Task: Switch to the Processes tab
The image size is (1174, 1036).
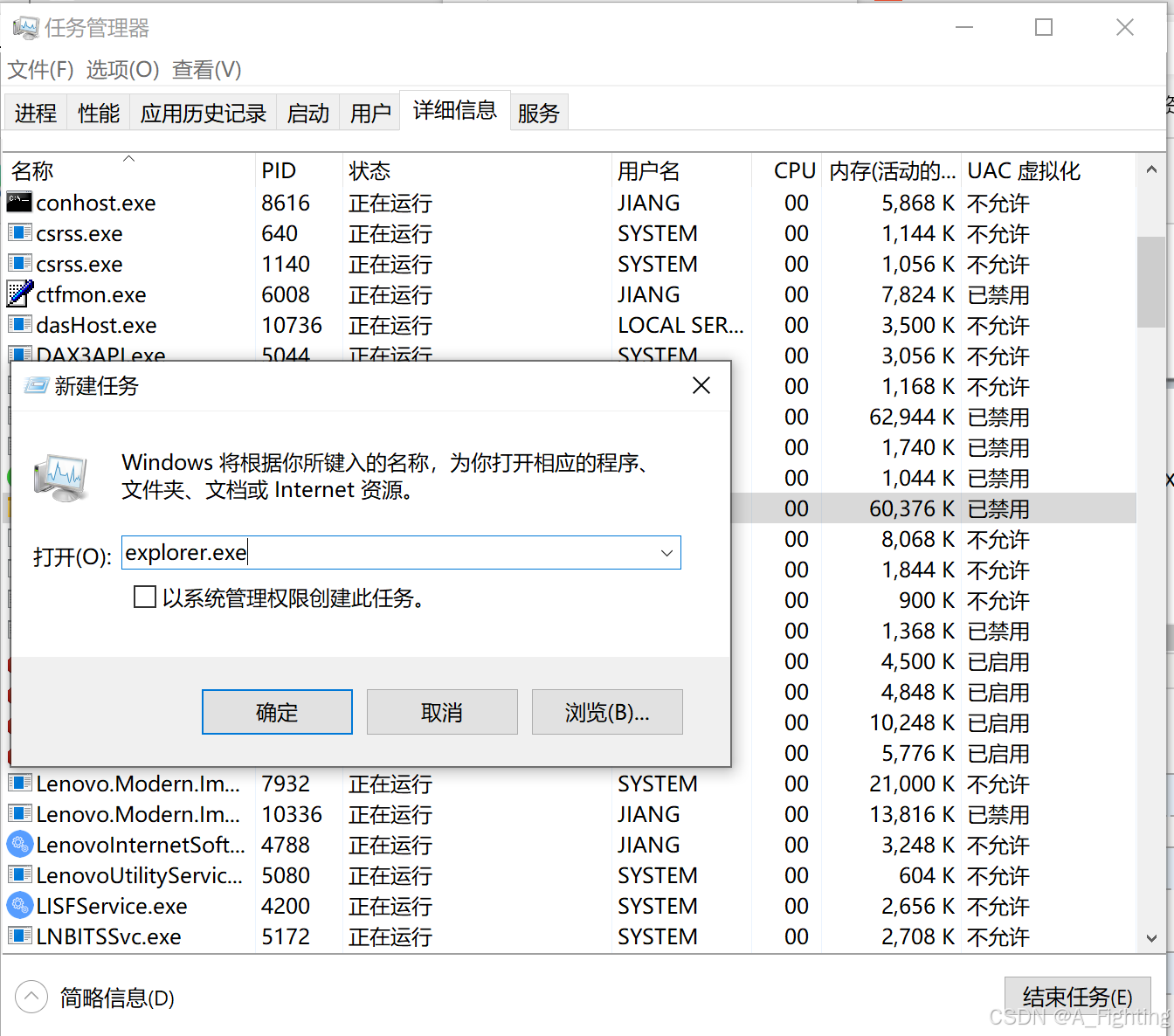Action: [x=36, y=113]
